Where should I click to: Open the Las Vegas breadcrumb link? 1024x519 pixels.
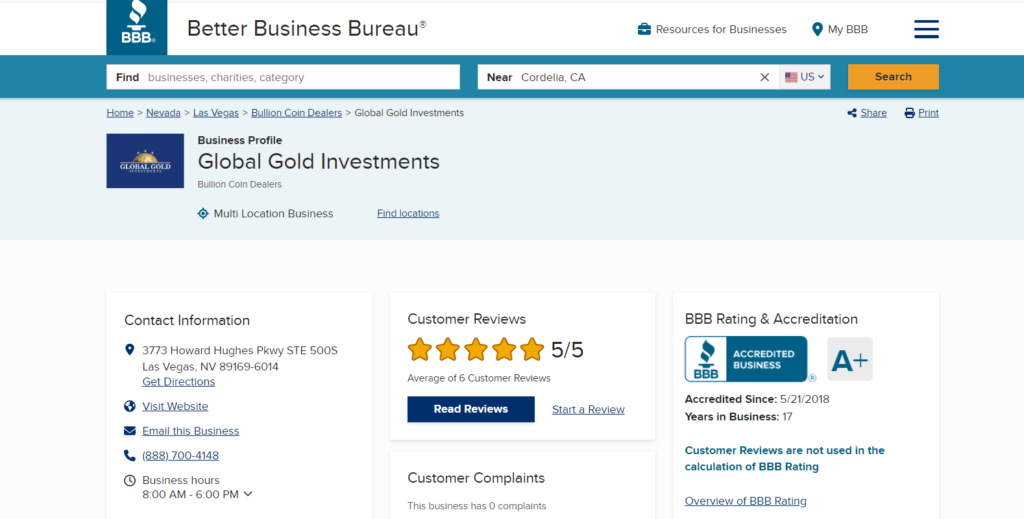click(x=216, y=113)
